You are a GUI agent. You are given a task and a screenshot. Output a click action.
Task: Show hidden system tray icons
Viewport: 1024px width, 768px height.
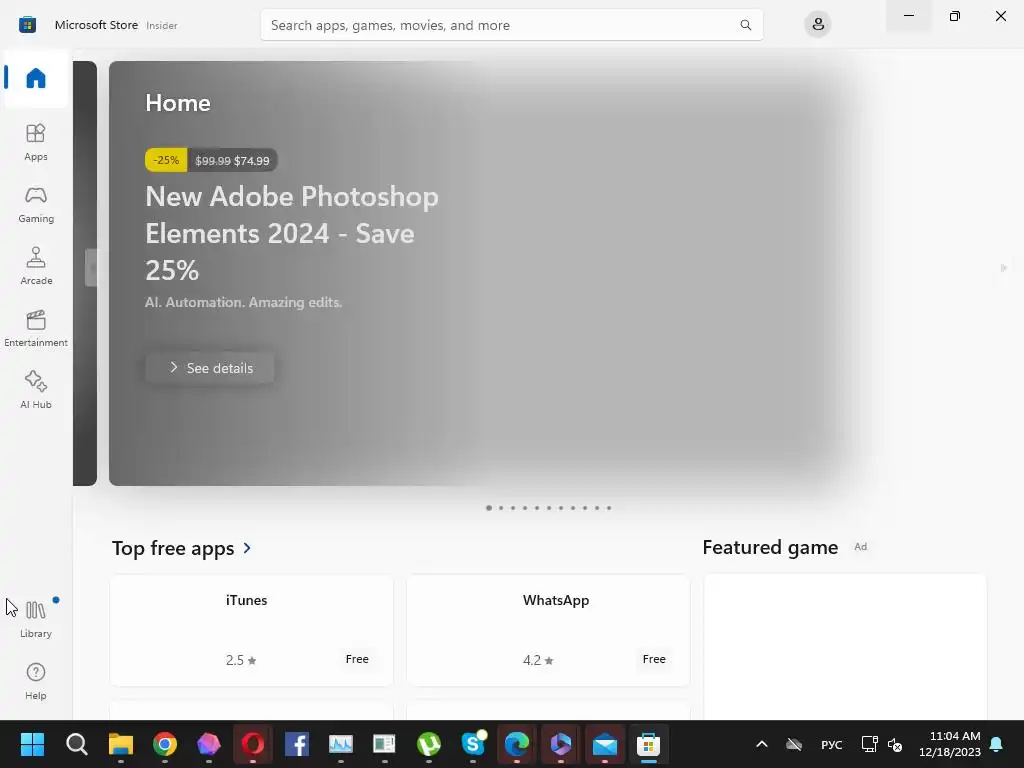[x=761, y=744]
